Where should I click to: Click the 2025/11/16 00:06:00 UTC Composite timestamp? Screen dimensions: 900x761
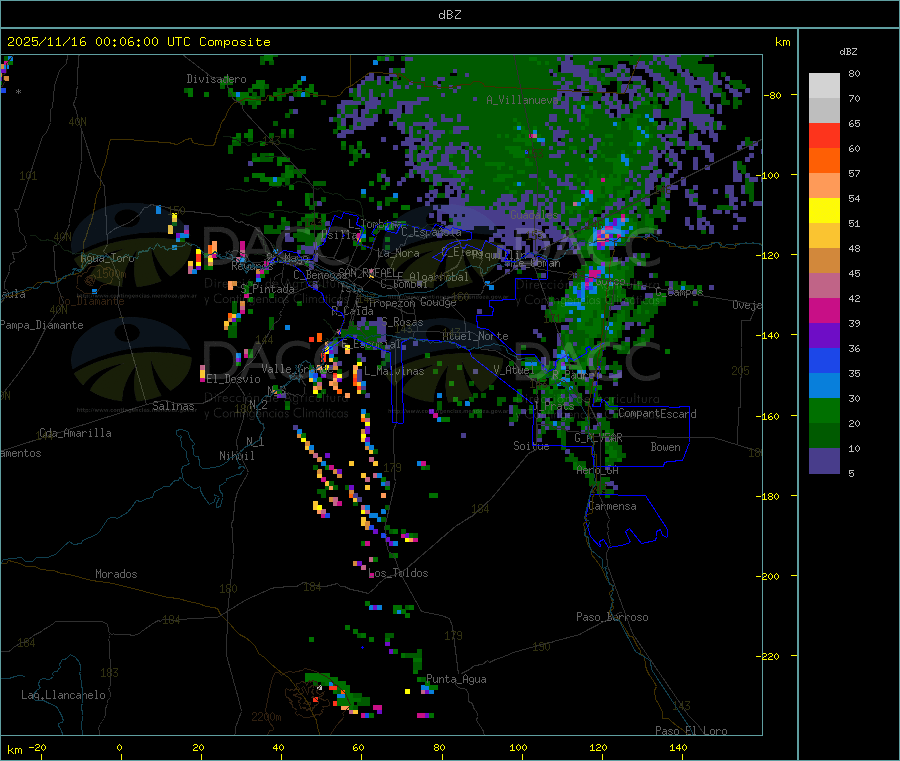(x=138, y=42)
